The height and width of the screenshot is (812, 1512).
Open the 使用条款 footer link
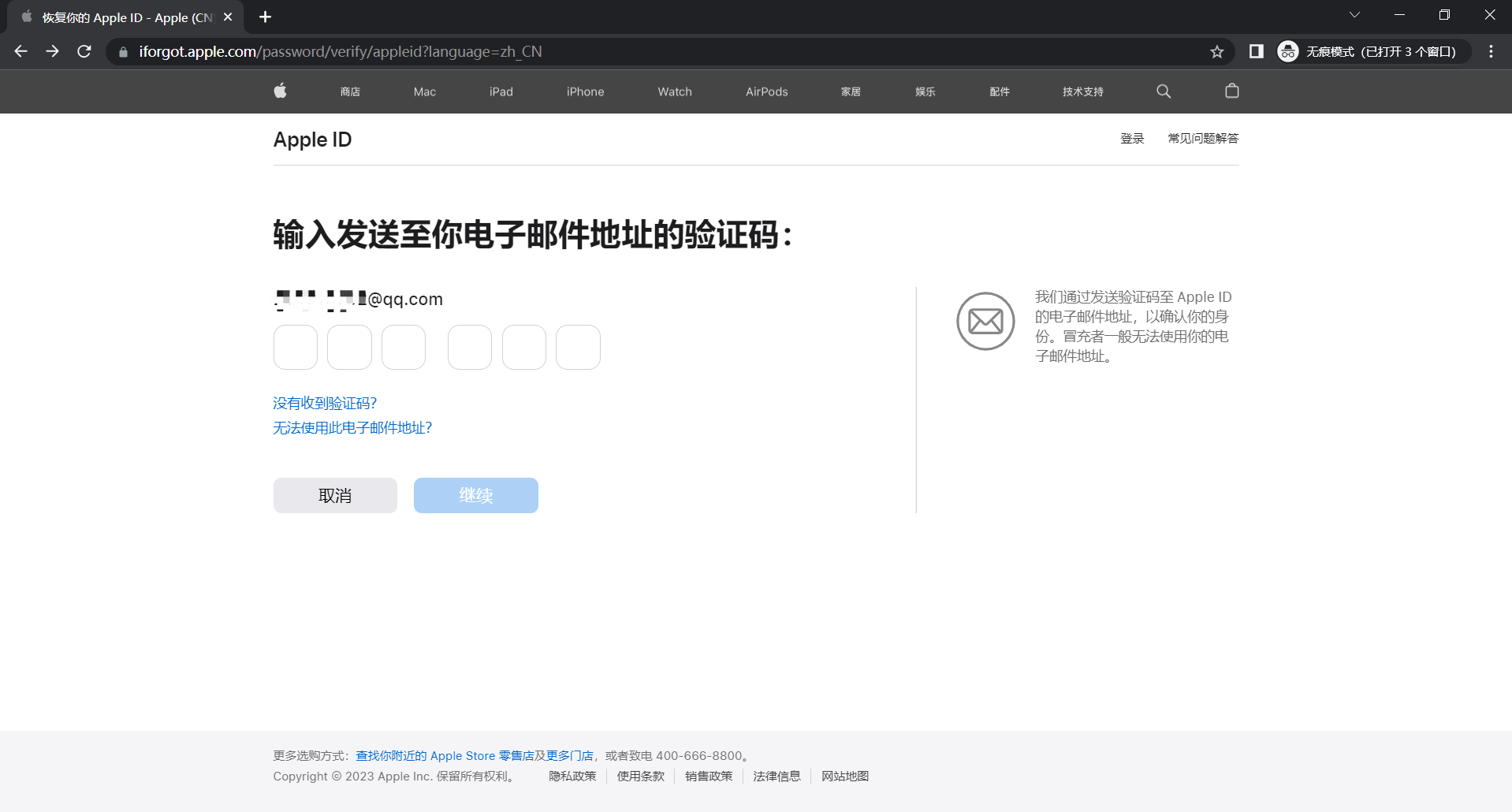point(640,776)
